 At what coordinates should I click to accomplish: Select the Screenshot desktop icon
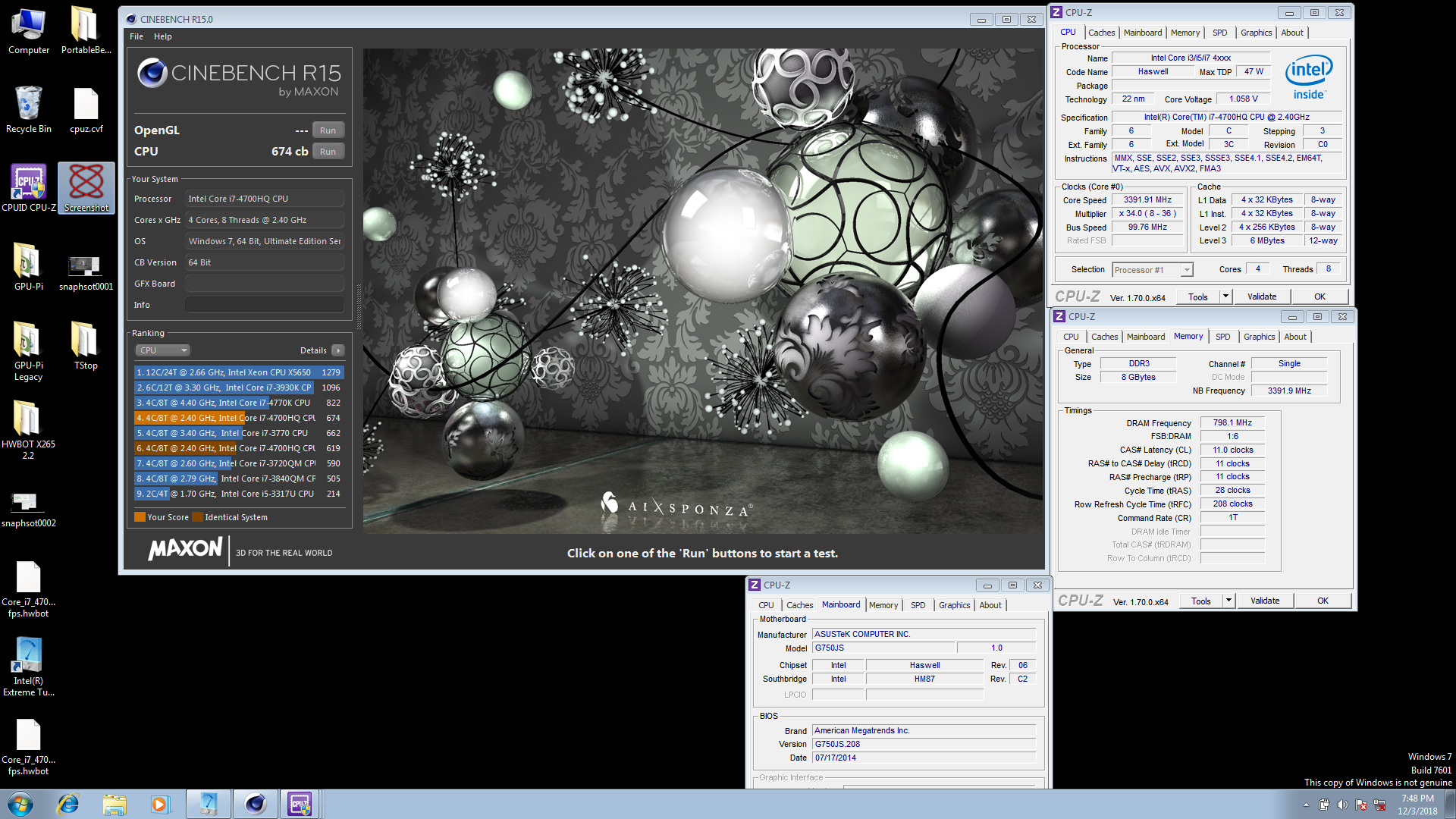point(86,189)
